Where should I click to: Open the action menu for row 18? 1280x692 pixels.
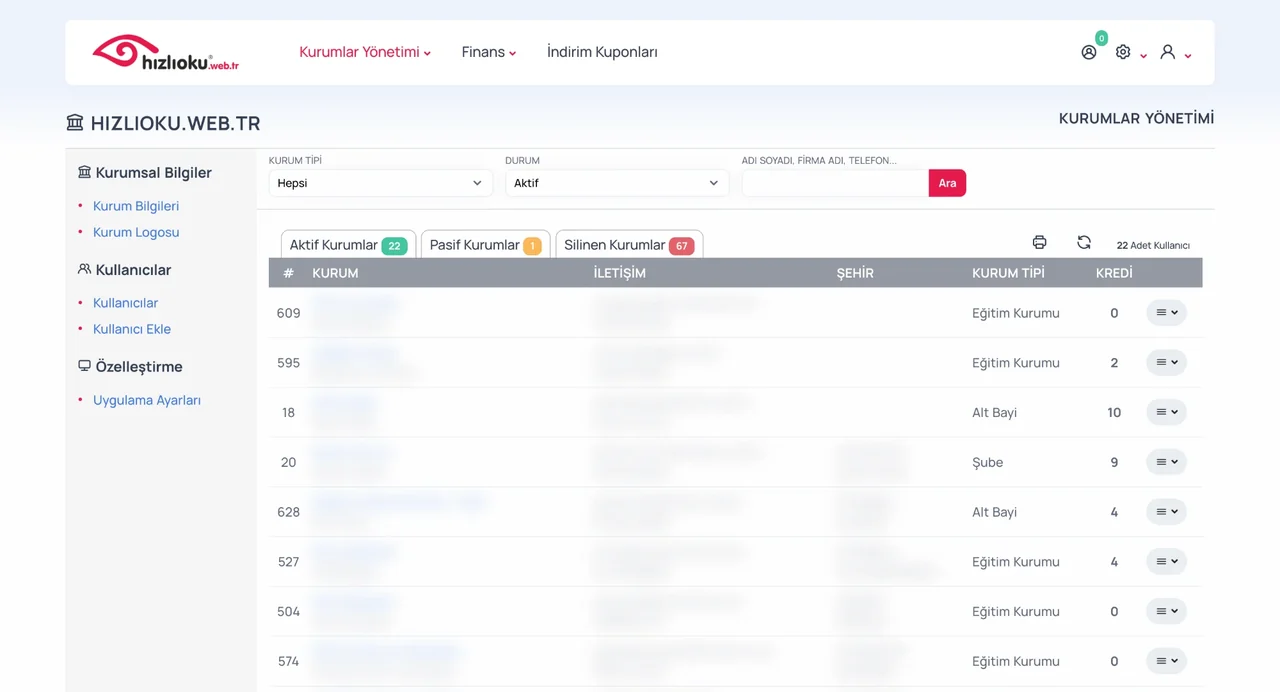(x=1166, y=412)
